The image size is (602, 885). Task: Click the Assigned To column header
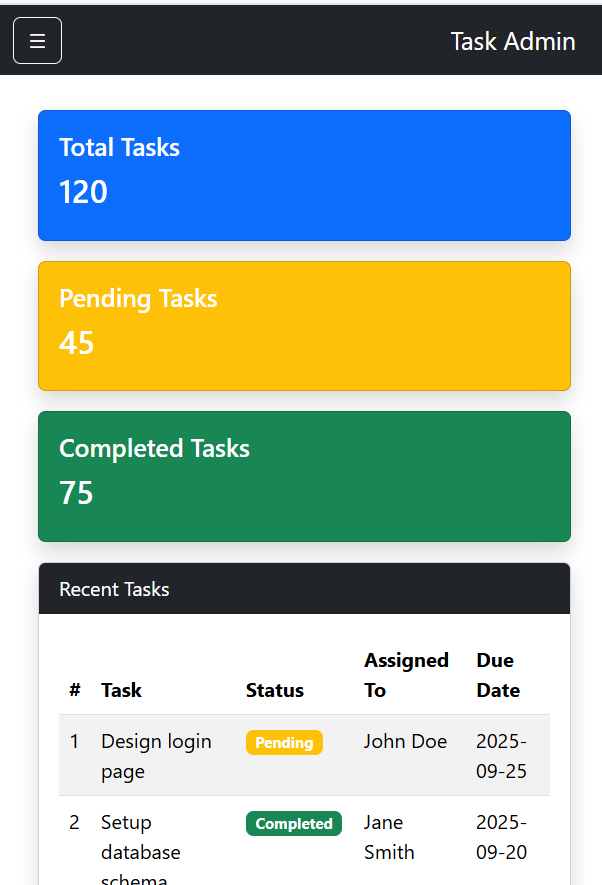click(406, 675)
